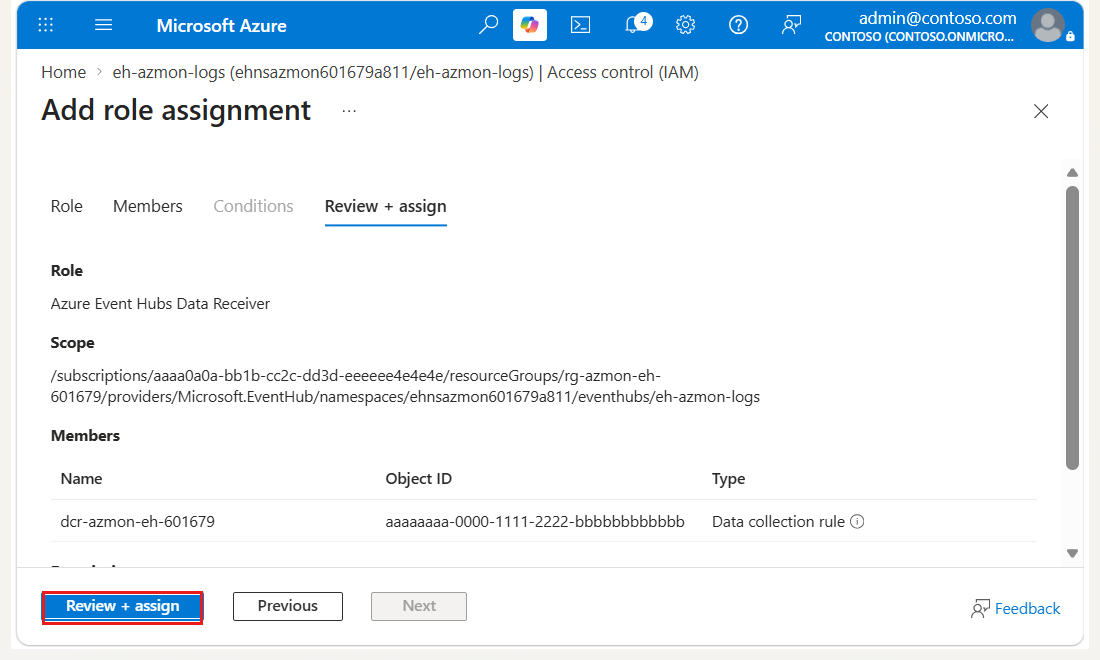Click the disabled Next button
Screen dimensions: 1100x660
tap(419, 607)
